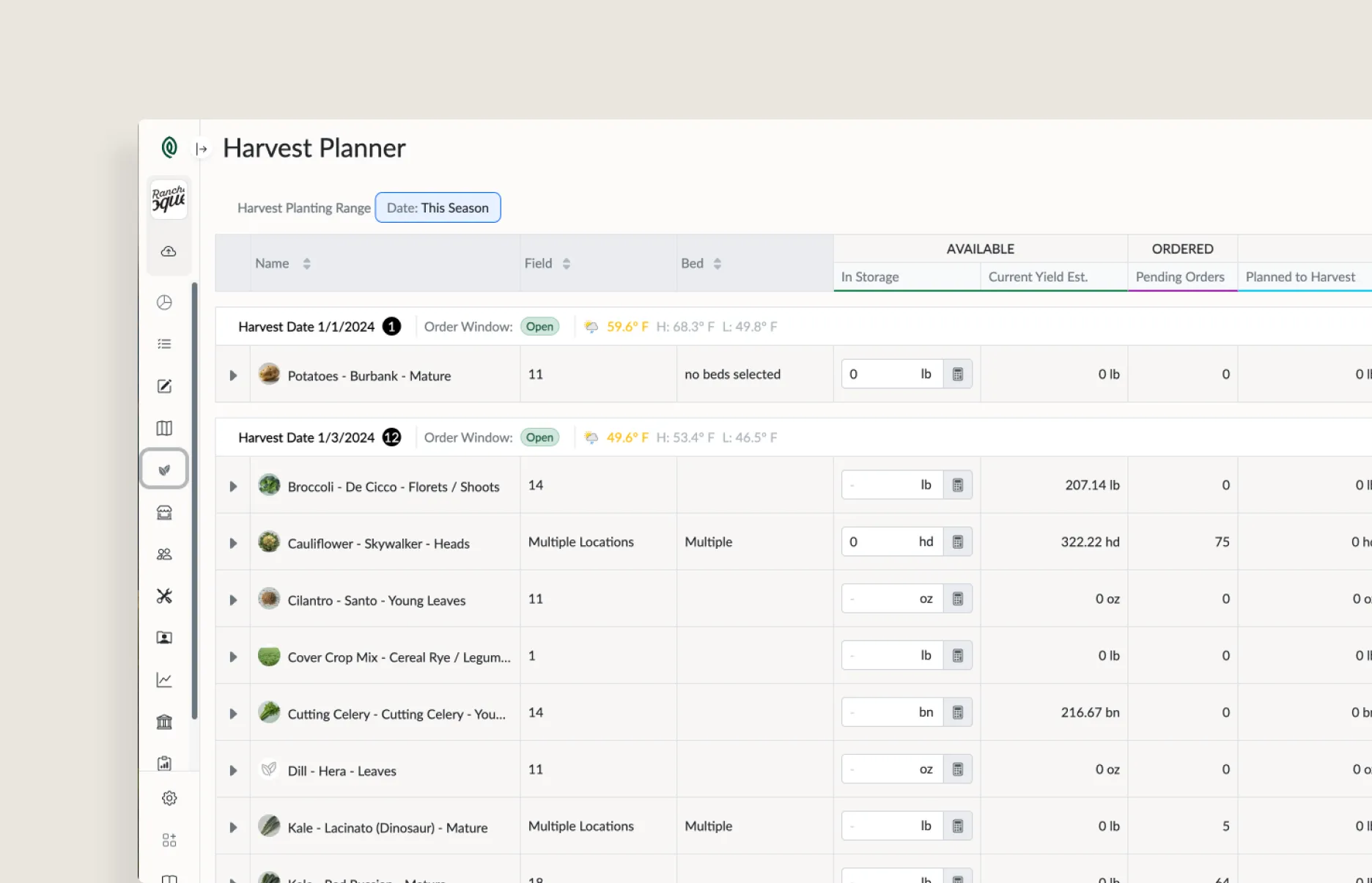The image size is (1372, 883).
Task: Sort table by Name column
Action: tap(306, 264)
